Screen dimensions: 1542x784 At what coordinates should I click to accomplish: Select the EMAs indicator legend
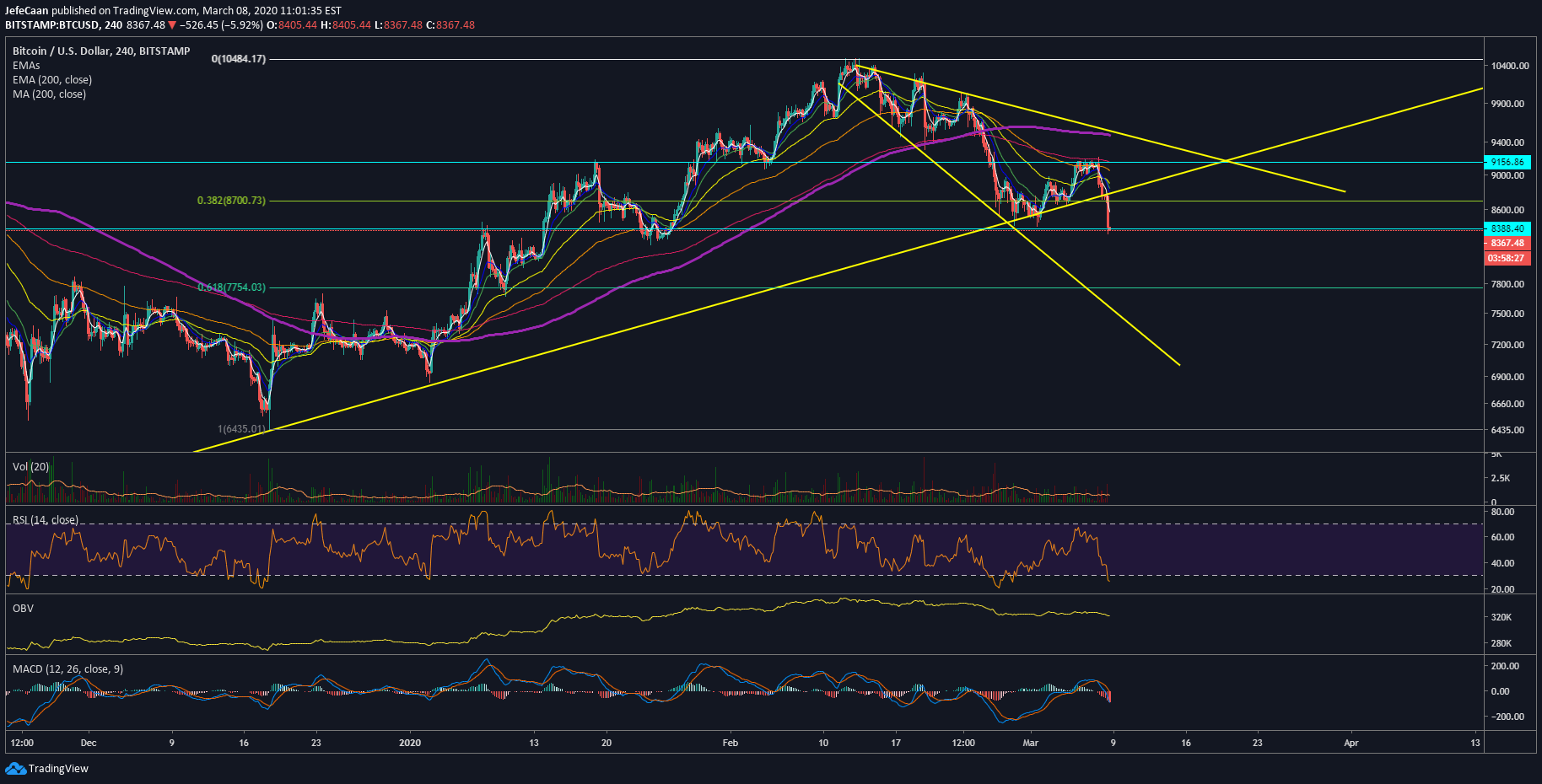pyautogui.click(x=26, y=66)
